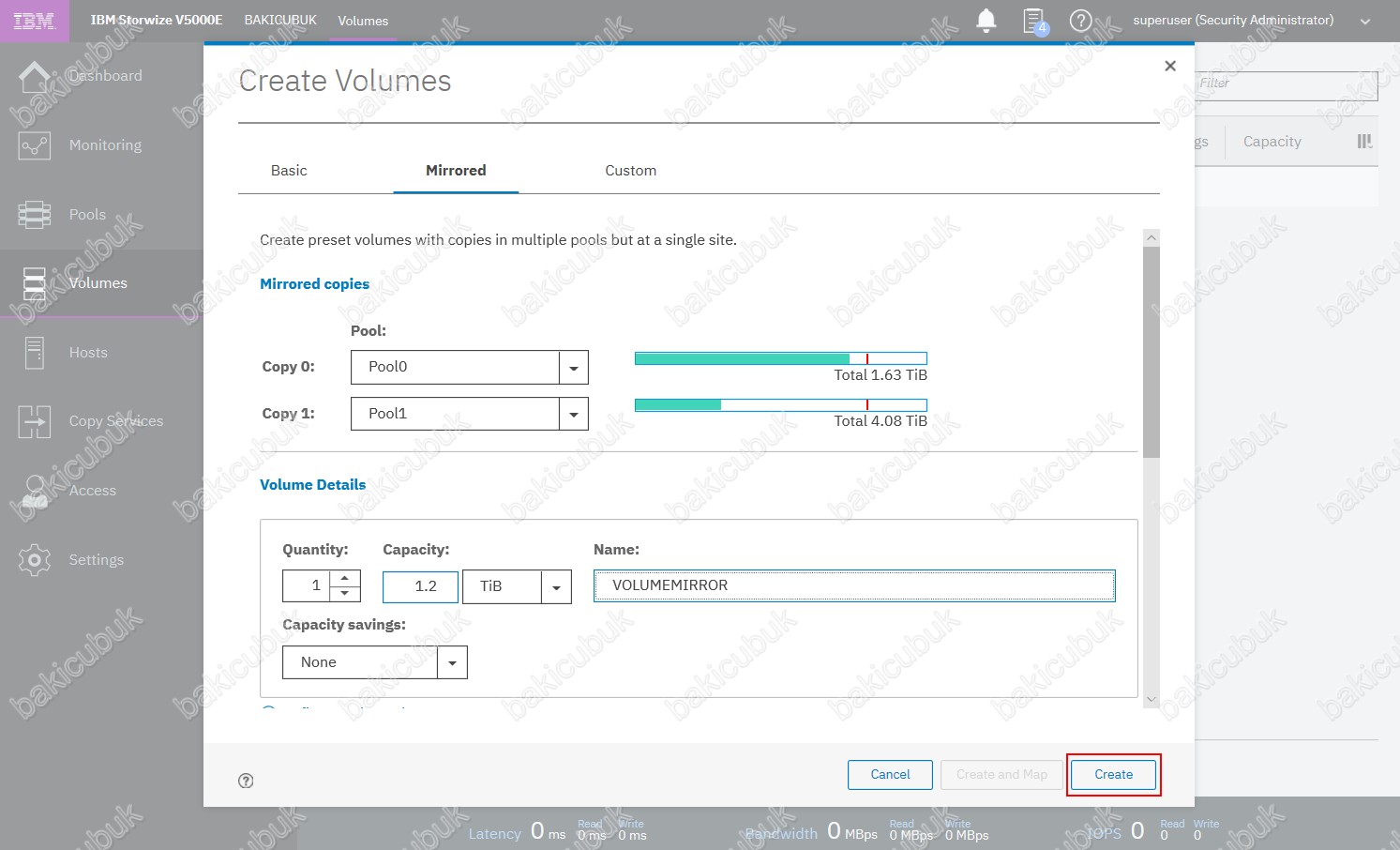Click the IOPS performance label
1400x850 pixels.
(1104, 834)
